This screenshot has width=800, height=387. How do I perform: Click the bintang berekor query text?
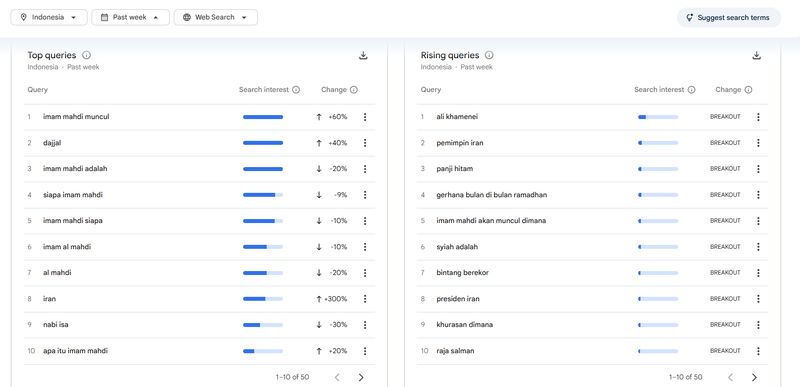click(462, 273)
